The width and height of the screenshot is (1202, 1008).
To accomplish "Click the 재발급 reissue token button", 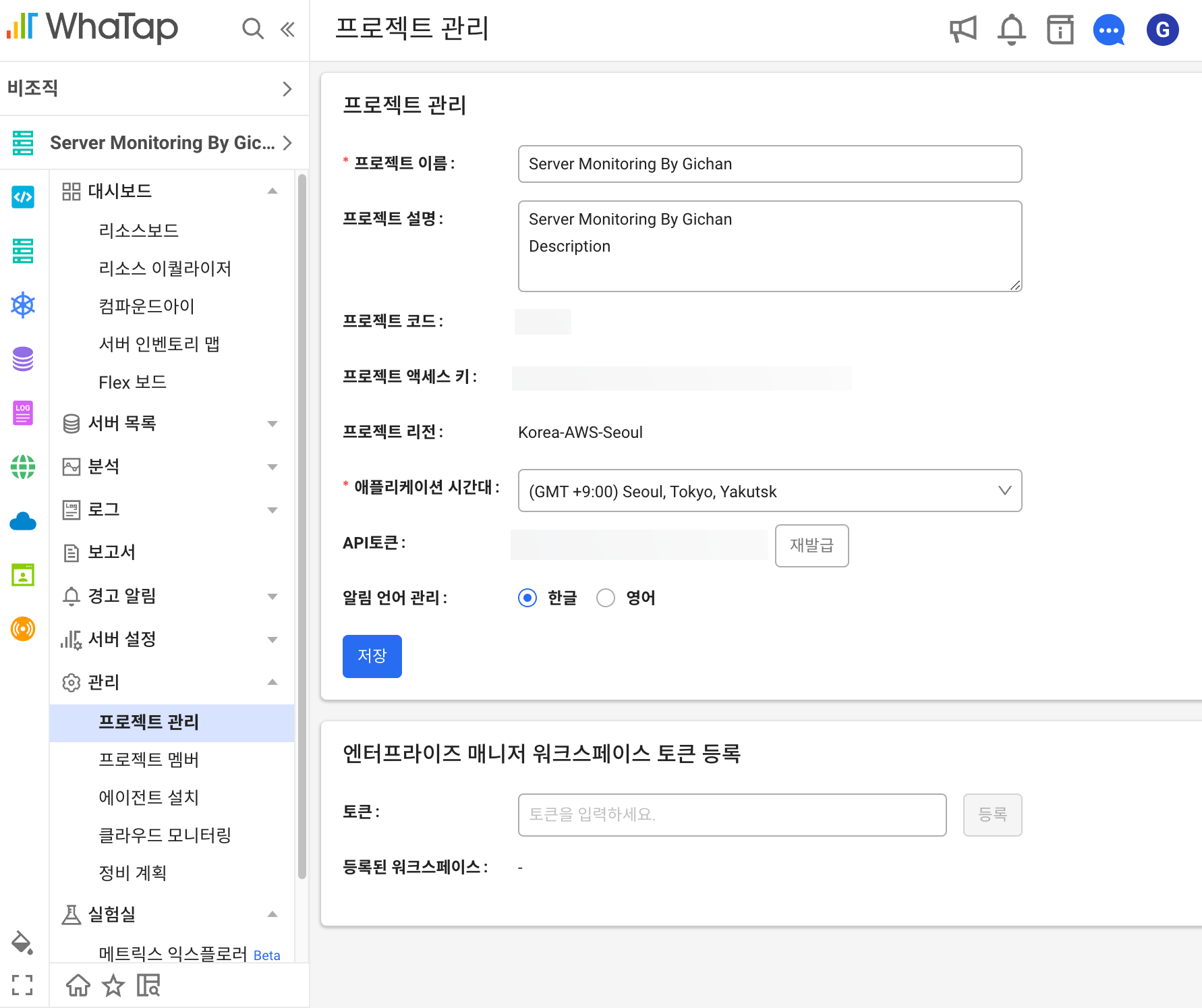I will coord(811,545).
